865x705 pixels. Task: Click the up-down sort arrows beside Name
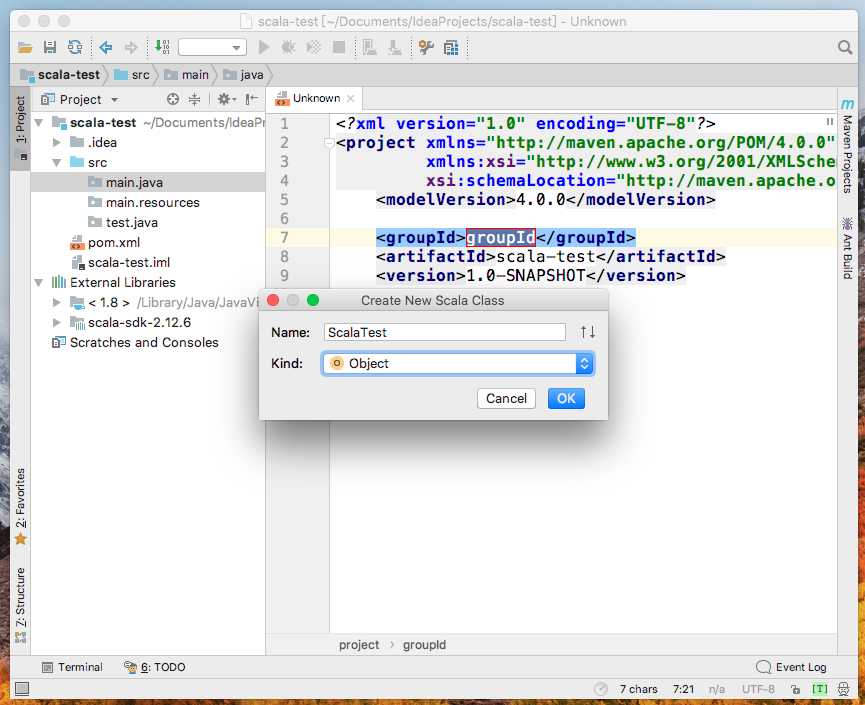(588, 332)
